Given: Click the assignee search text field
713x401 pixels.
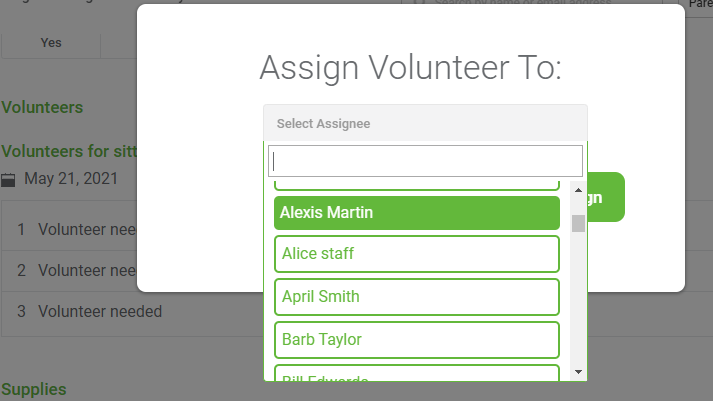Looking at the screenshot, I should pyautogui.click(x=425, y=161).
